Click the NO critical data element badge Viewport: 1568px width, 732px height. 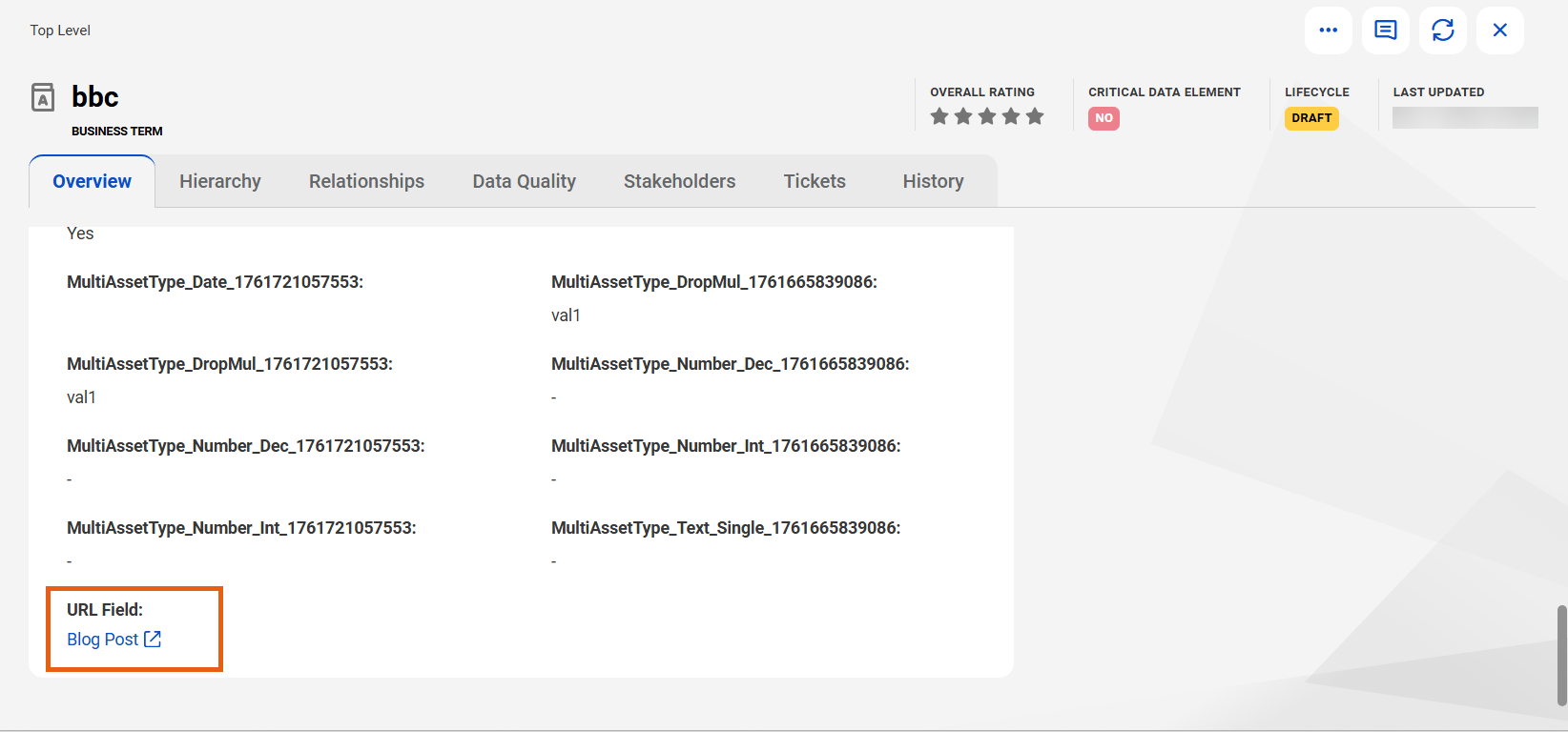point(1104,118)
